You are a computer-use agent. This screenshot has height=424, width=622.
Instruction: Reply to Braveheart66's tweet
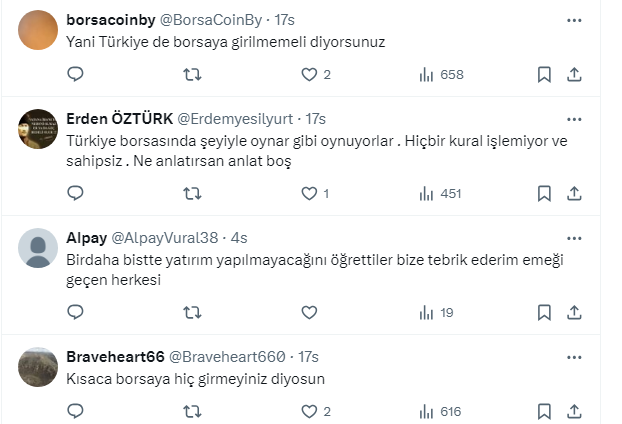(75, 411)
